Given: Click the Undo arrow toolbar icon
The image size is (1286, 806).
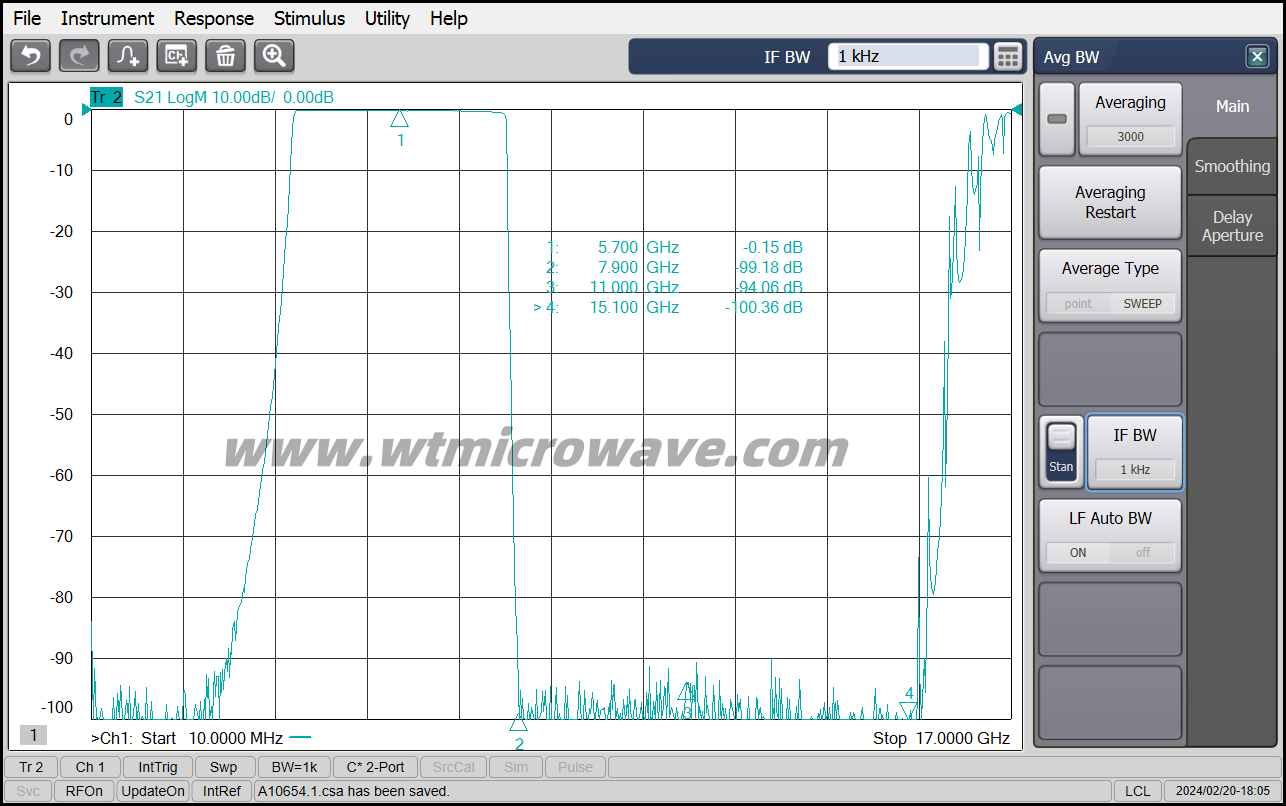Looking at the screenshot, I should 30,56.
